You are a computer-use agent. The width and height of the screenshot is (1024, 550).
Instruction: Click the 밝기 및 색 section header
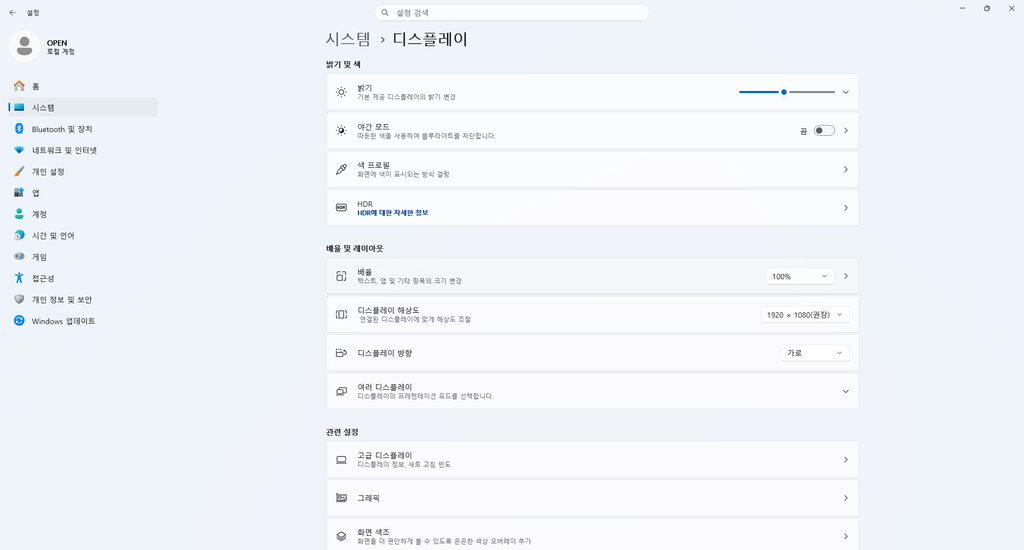[344, 65]
